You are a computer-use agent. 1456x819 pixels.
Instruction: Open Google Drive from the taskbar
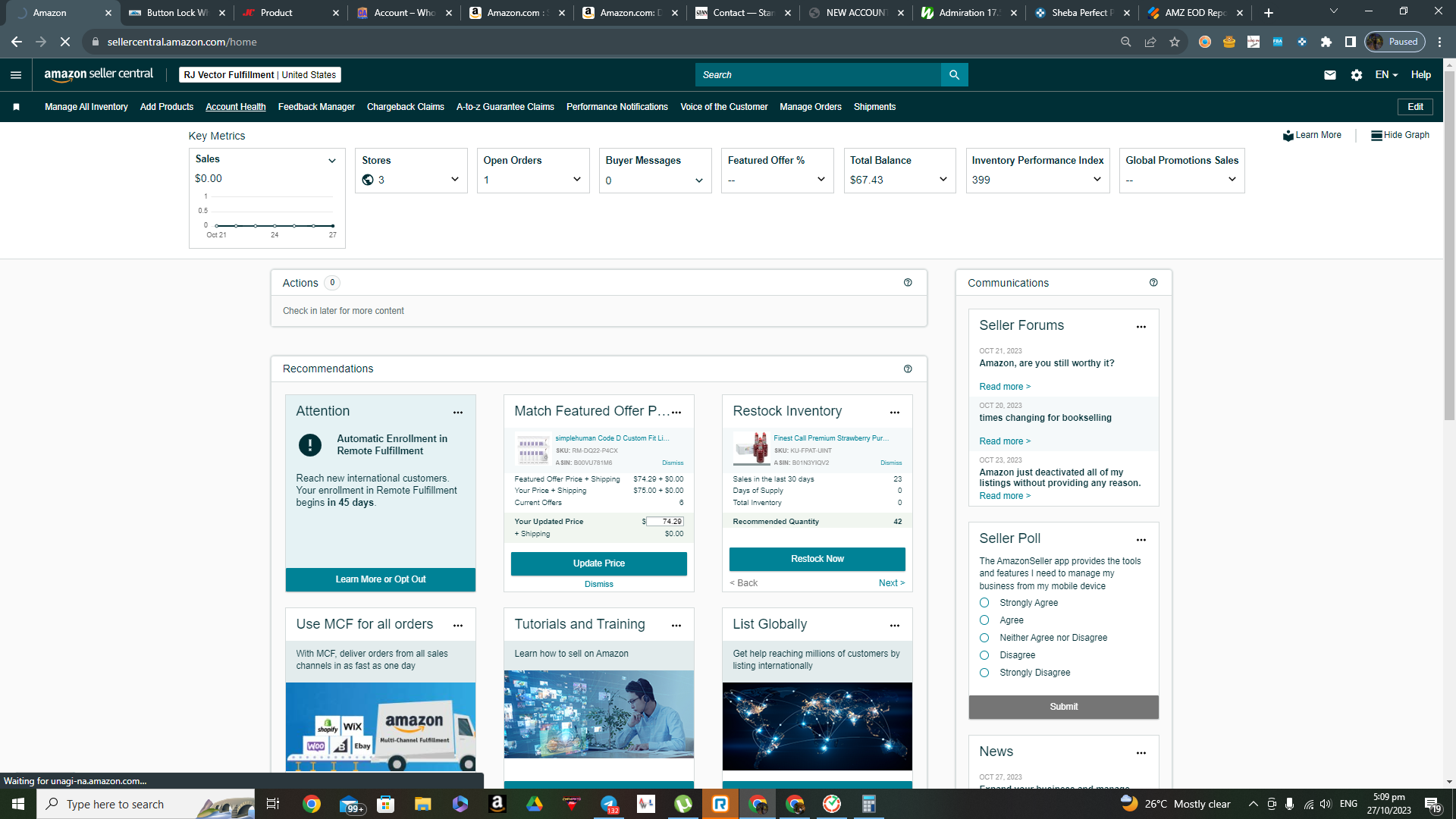(535, 804)
